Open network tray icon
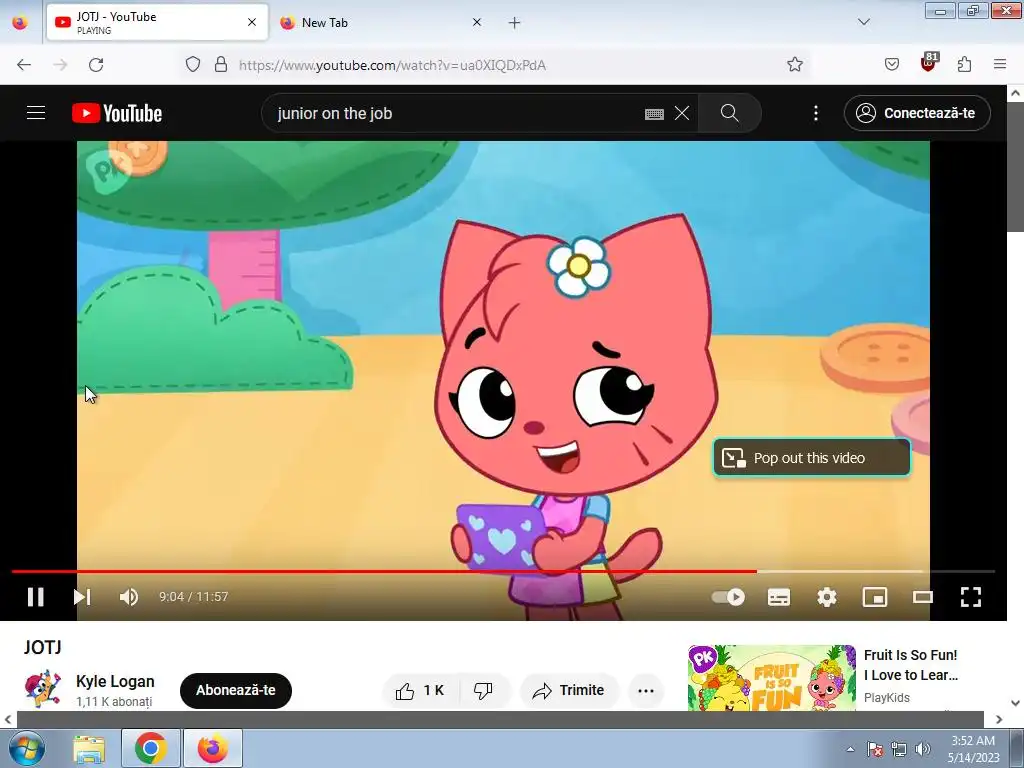Viewport: 1024px width, 768px height. [x=899, y=749]
